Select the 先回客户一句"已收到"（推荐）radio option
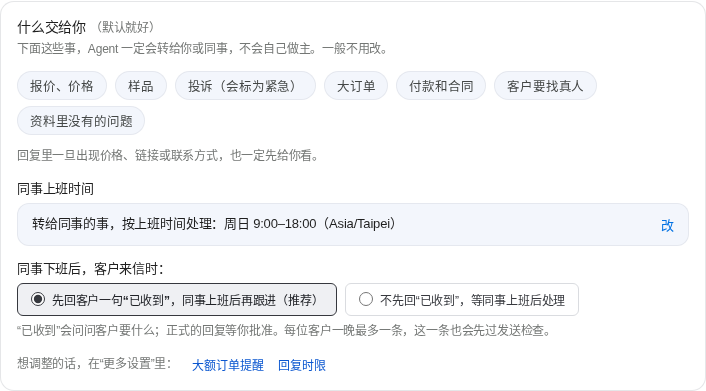 (x=177, y=300)
